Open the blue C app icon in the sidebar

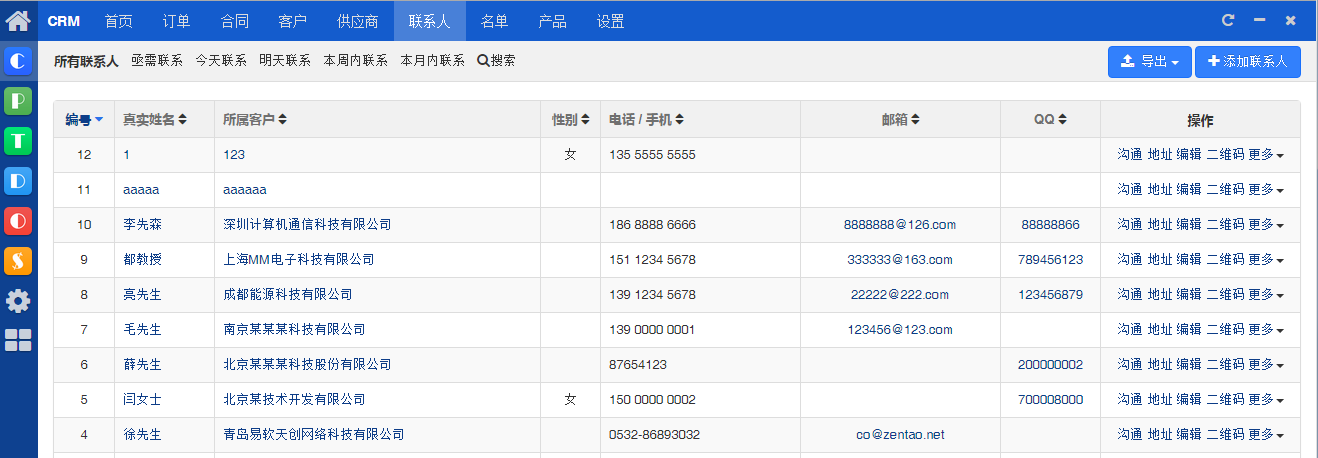click(18, 61)
